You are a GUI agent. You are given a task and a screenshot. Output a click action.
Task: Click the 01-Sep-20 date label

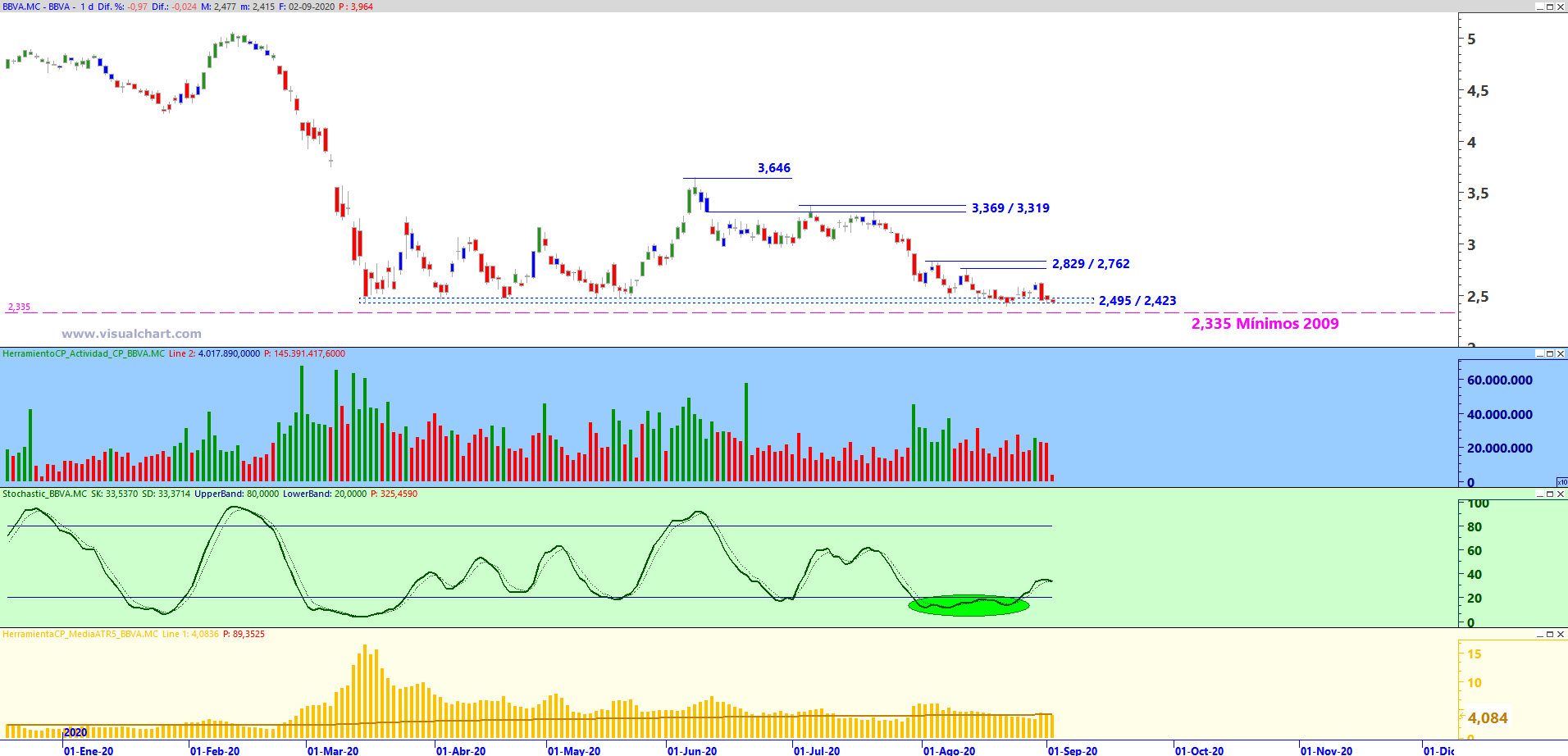1073,750
